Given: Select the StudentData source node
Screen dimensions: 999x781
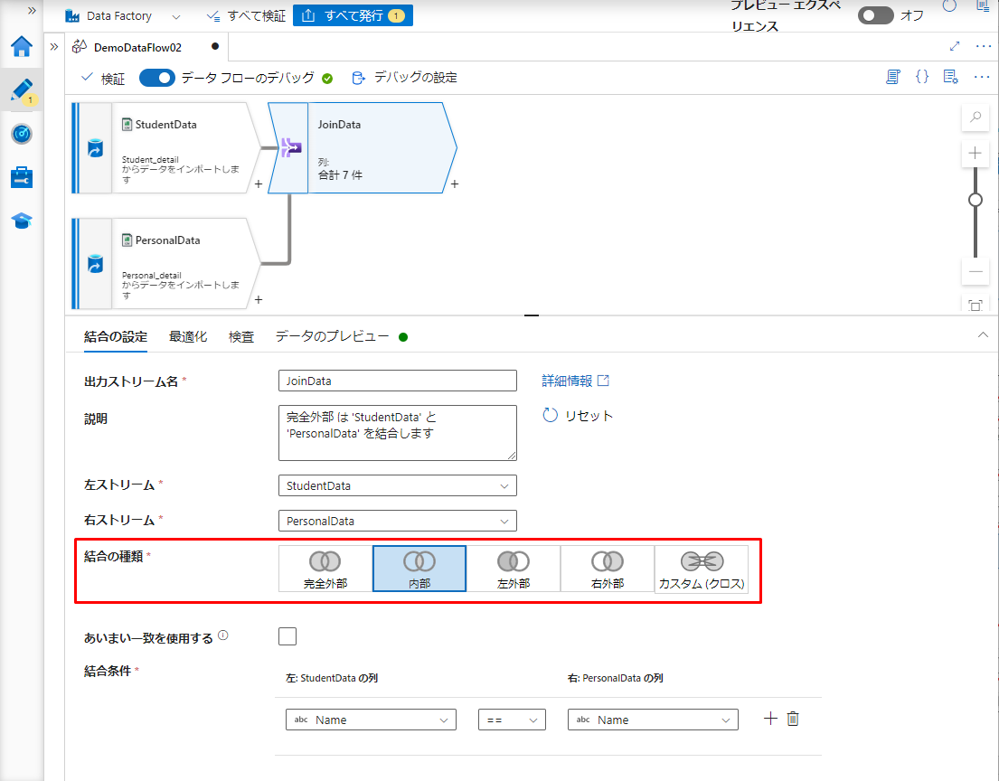Looking at the screenshot, I should pyautogui.click(x=167, y=148).
